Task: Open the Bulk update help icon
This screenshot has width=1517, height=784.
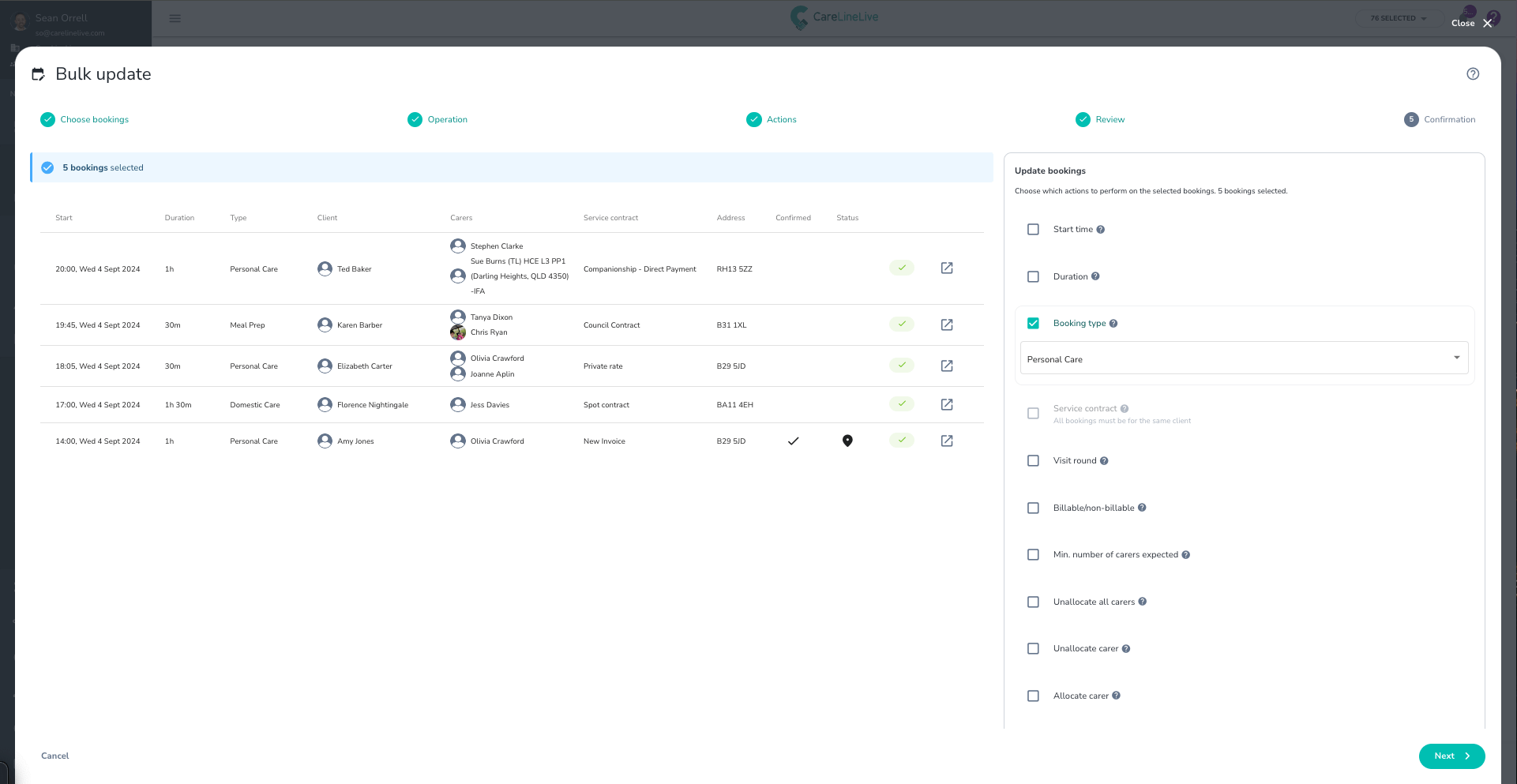Action: 1473,74
